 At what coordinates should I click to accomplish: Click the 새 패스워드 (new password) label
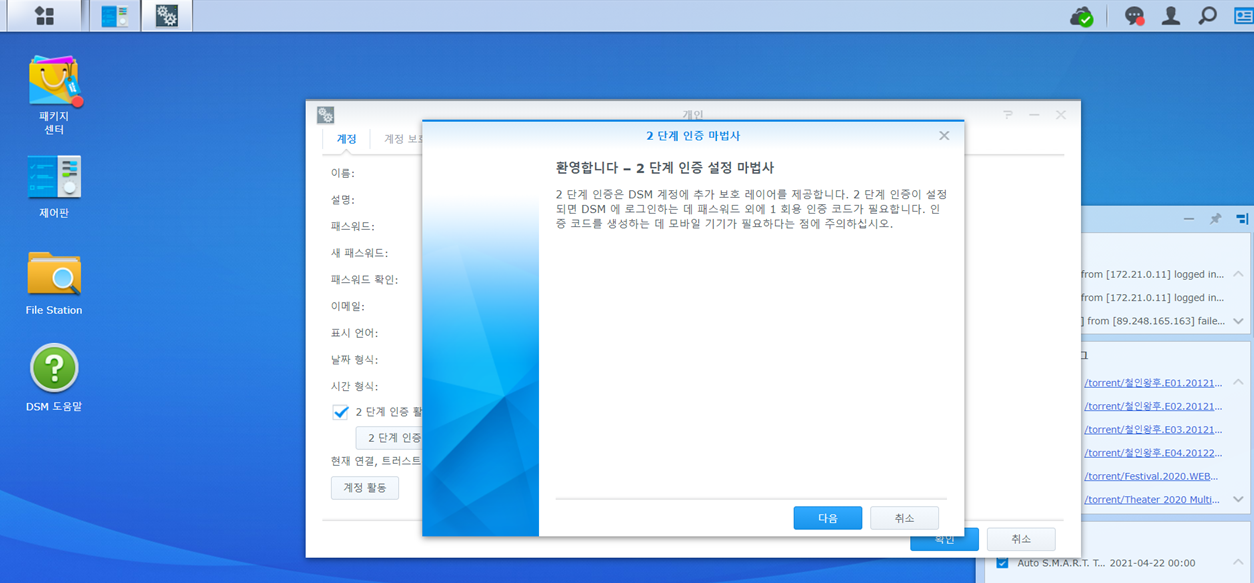pyautogui.click(x=359, y=253)
